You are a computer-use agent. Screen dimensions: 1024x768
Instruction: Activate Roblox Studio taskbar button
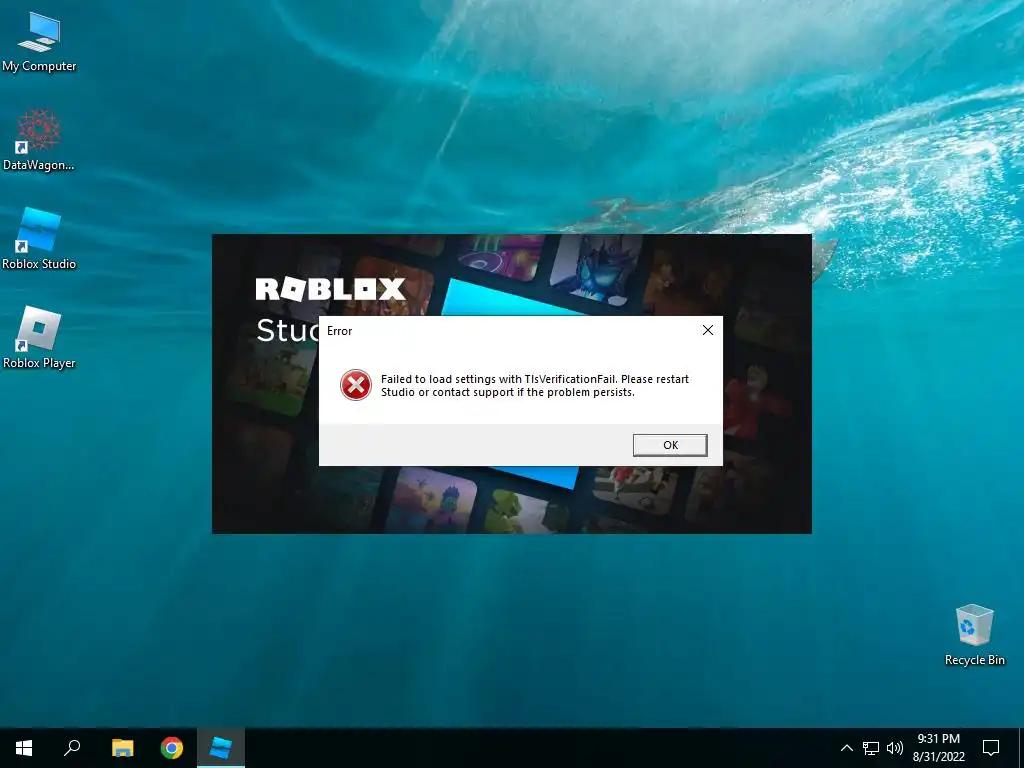point(221,748)
